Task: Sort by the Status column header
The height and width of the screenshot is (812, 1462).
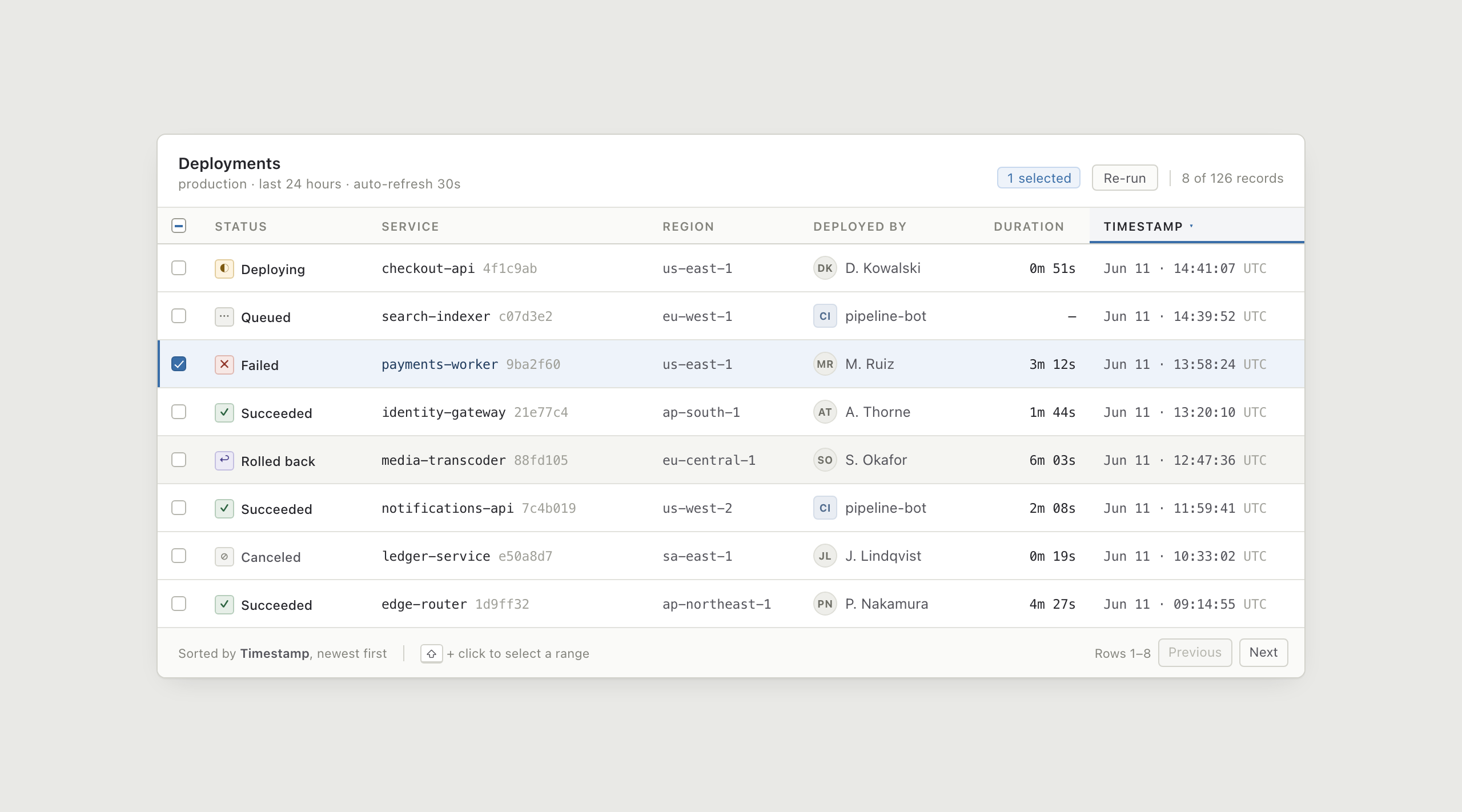Action: (x=240, y=227)
